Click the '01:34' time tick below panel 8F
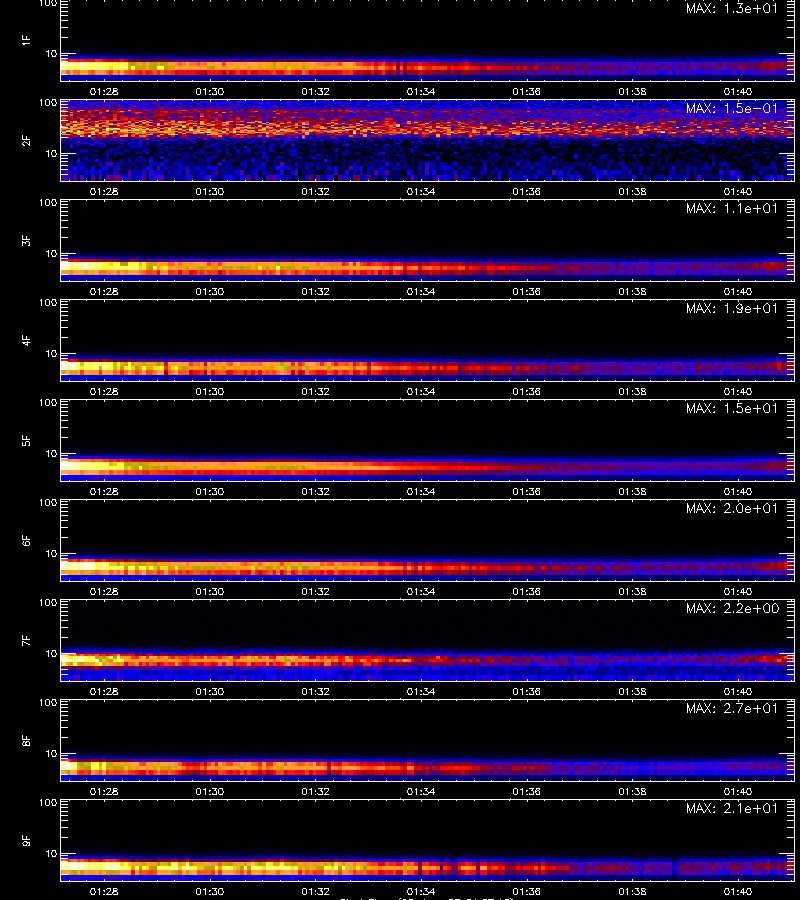Viewport: 800px width, 900px height. pyautogui.click(x=421, y=791)
